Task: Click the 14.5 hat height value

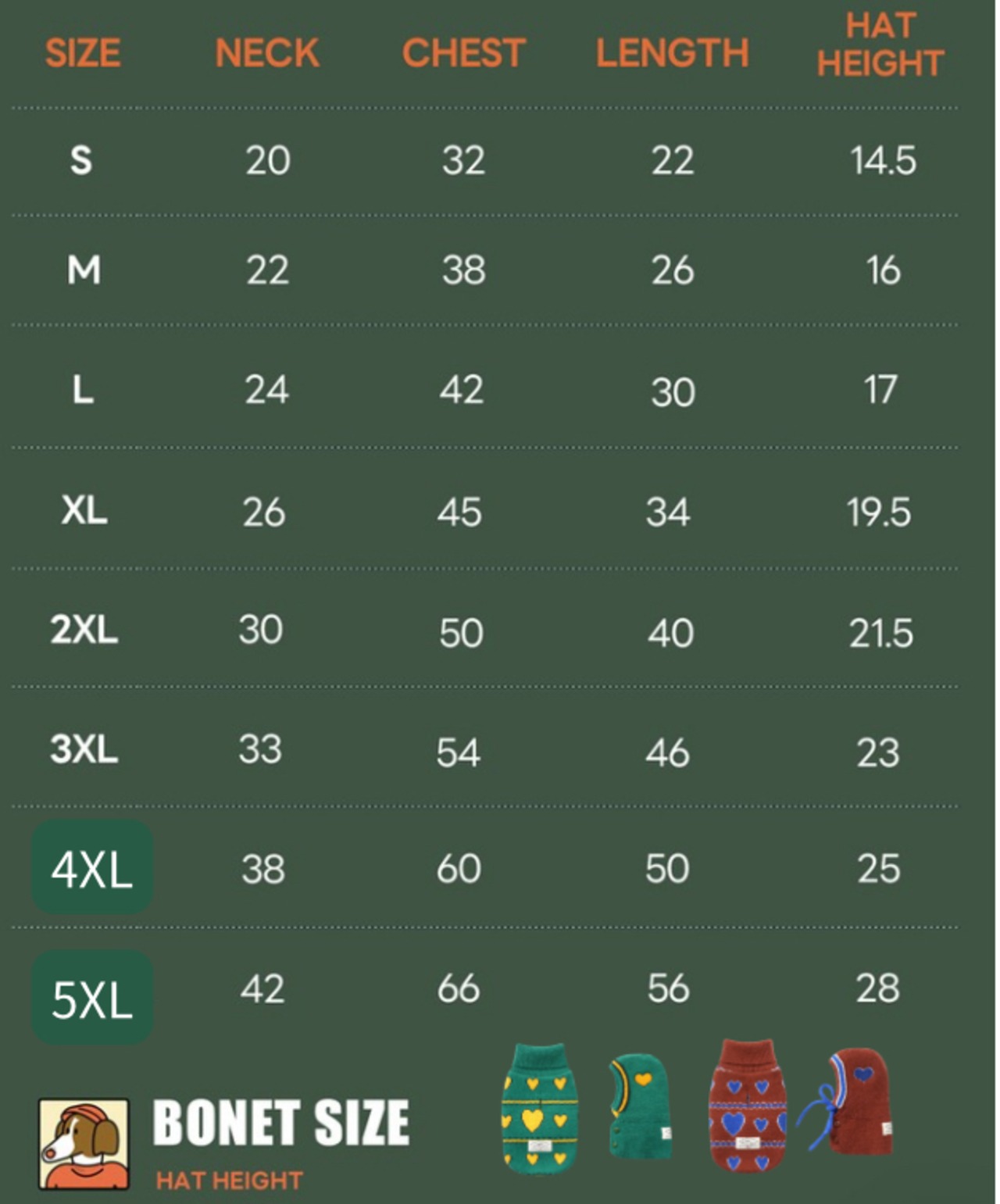Action: 883,160
